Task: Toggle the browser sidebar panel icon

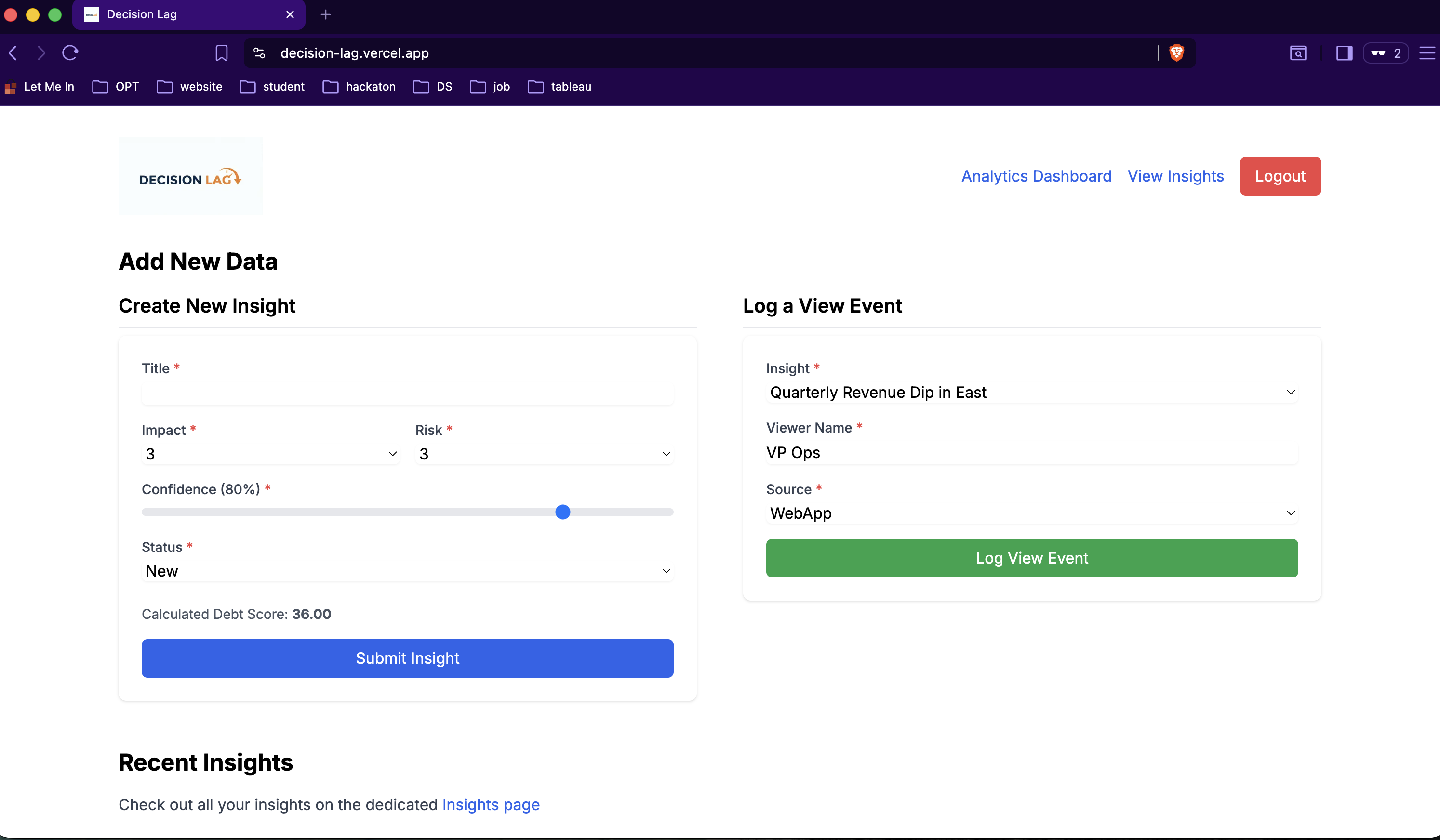Action: tap(1344, 53)
